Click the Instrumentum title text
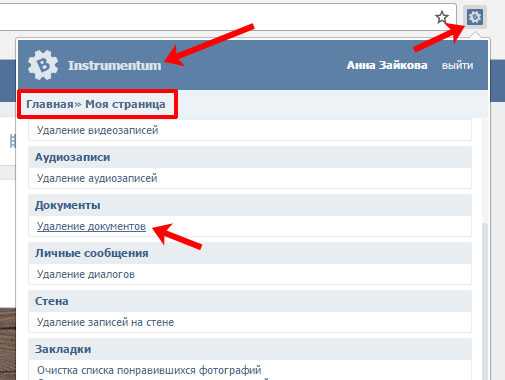505x380 pixels. tap(115, 66)
